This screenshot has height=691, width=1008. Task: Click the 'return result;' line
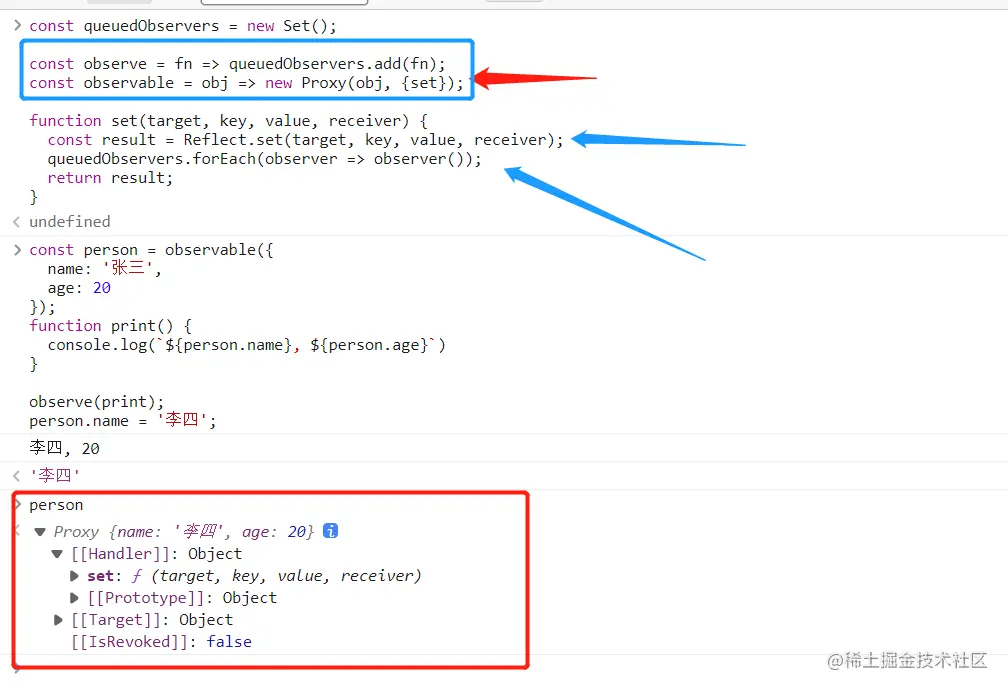pyautogui.click(x=110, y=178)
